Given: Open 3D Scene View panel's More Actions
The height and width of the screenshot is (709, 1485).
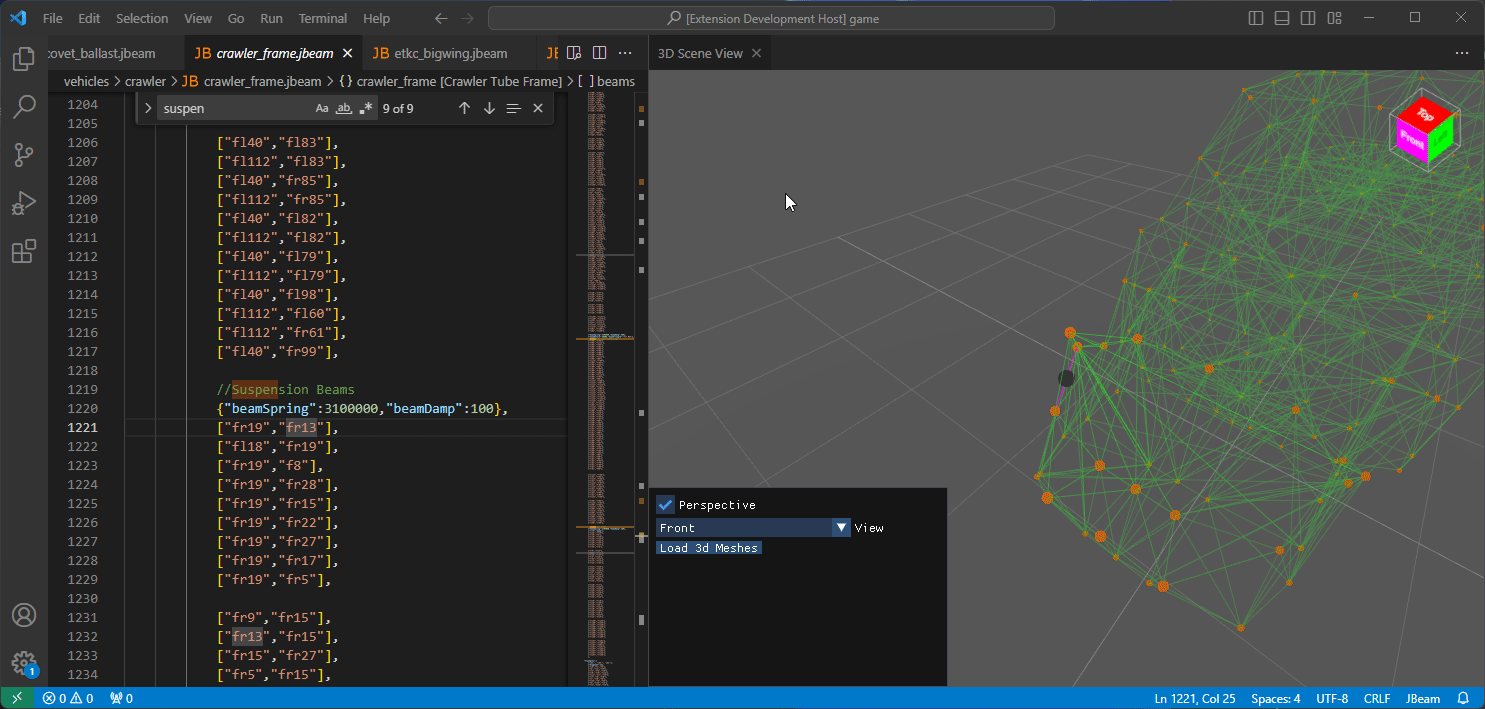Looking at the screenshot, I should tap(1462, 53).
